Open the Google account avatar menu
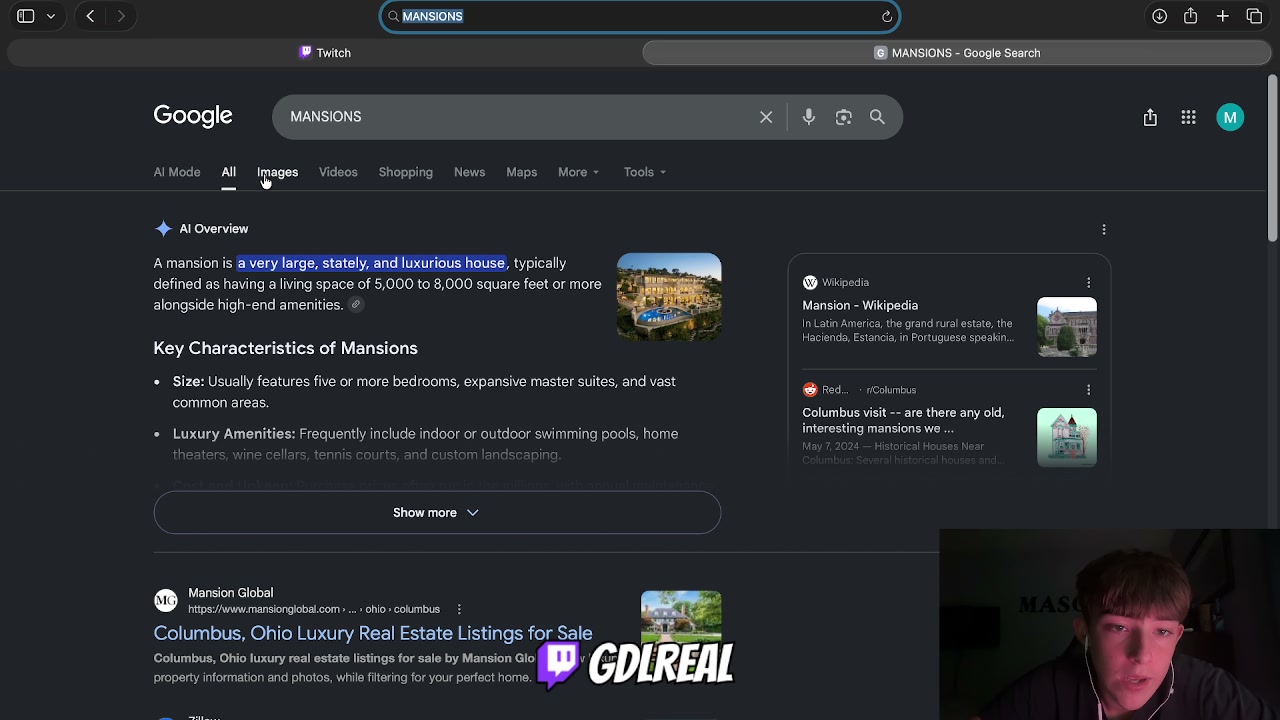 [x=1230, y=117]
